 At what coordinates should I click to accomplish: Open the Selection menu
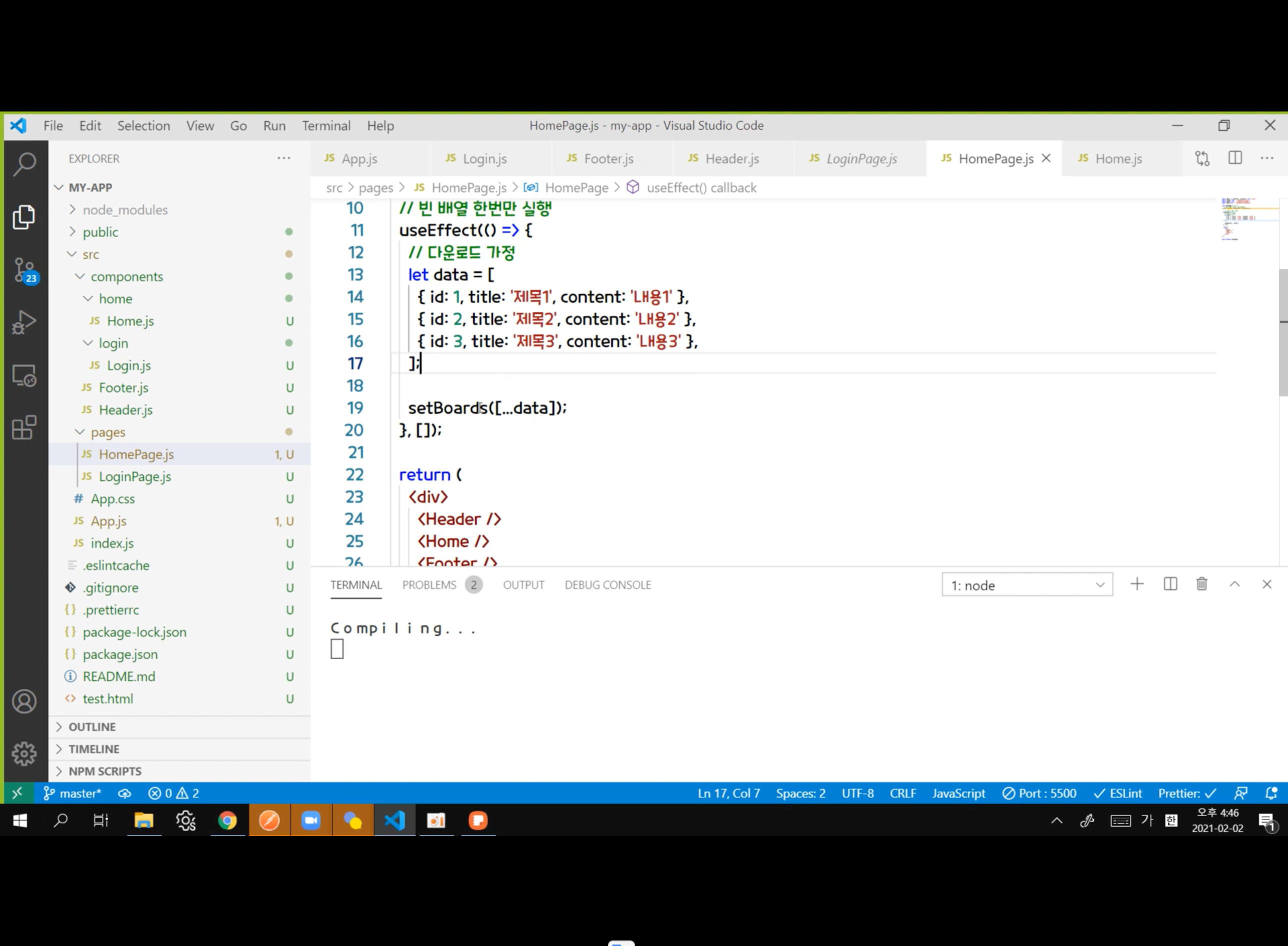pos(143,125)
